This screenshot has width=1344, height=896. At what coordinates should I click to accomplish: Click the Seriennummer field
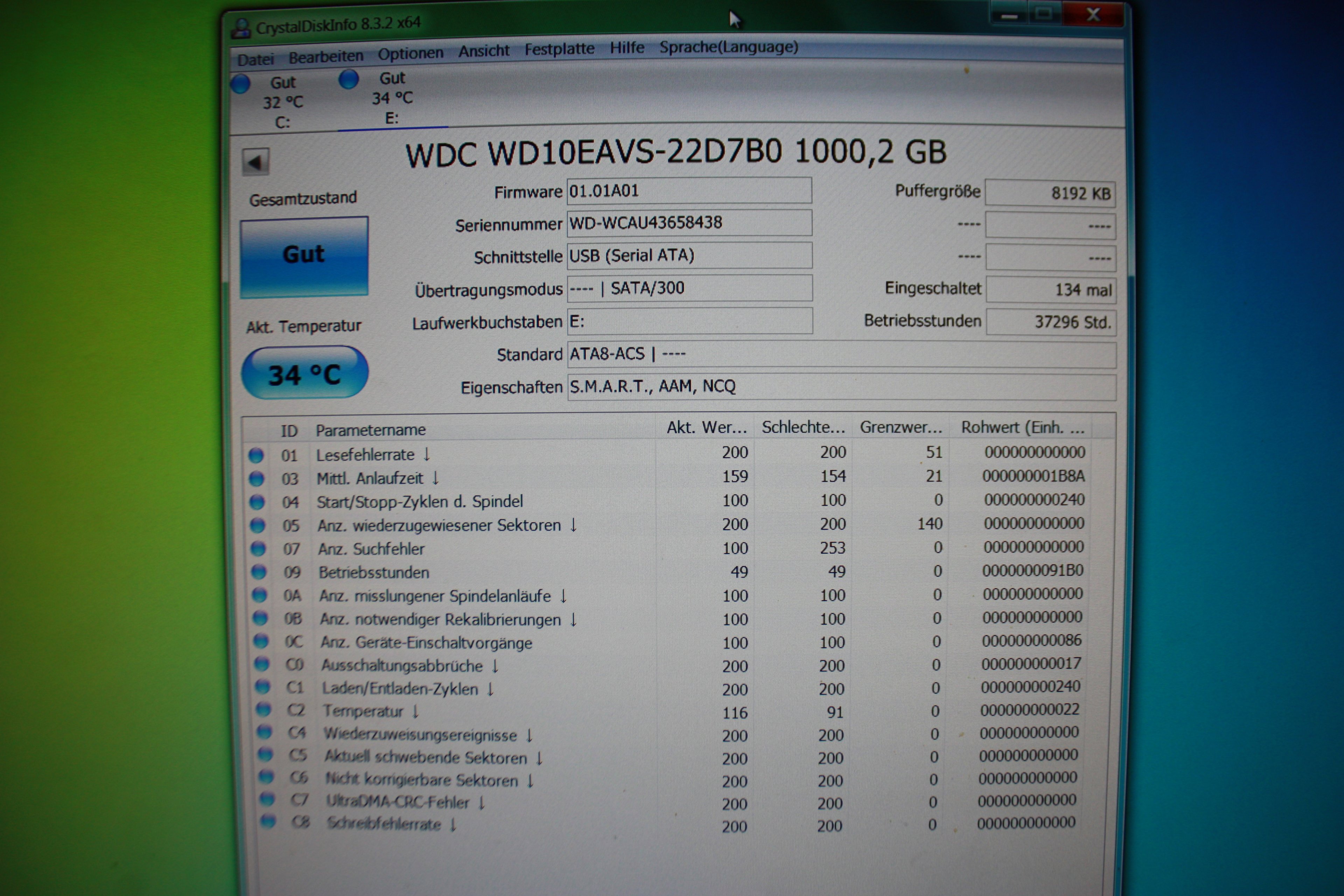pos(688,223)
